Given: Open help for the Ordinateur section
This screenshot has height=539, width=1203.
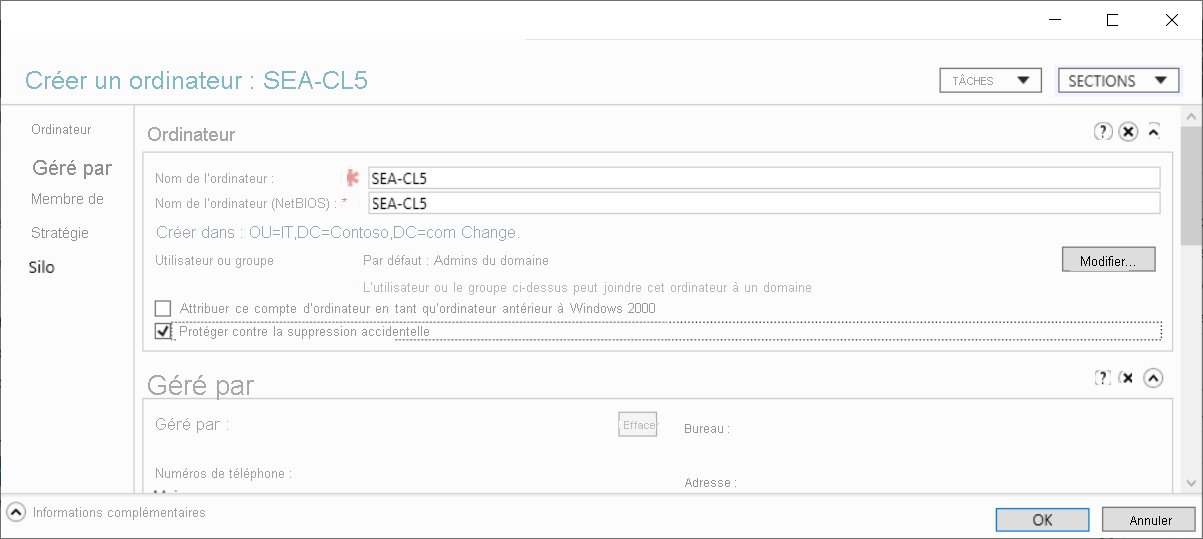Looking at the screenshot, I should coord(1103,131).
